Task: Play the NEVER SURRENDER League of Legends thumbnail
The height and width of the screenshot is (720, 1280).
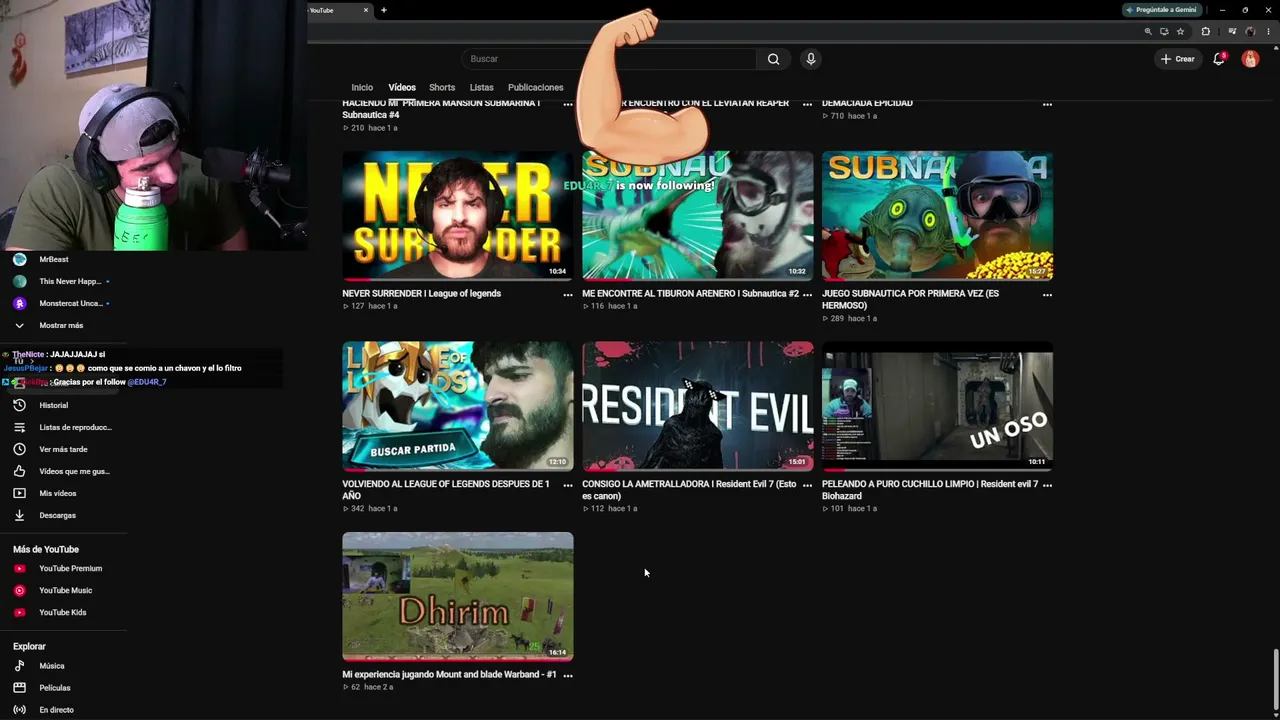Action: (458, 216)
